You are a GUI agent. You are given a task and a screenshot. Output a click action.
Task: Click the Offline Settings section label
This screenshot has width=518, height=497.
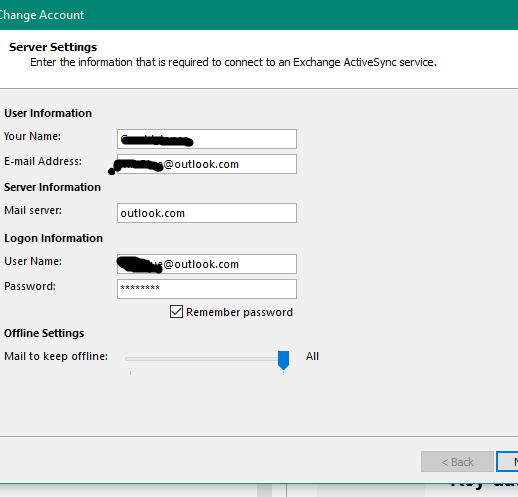(x=44, y=333)
